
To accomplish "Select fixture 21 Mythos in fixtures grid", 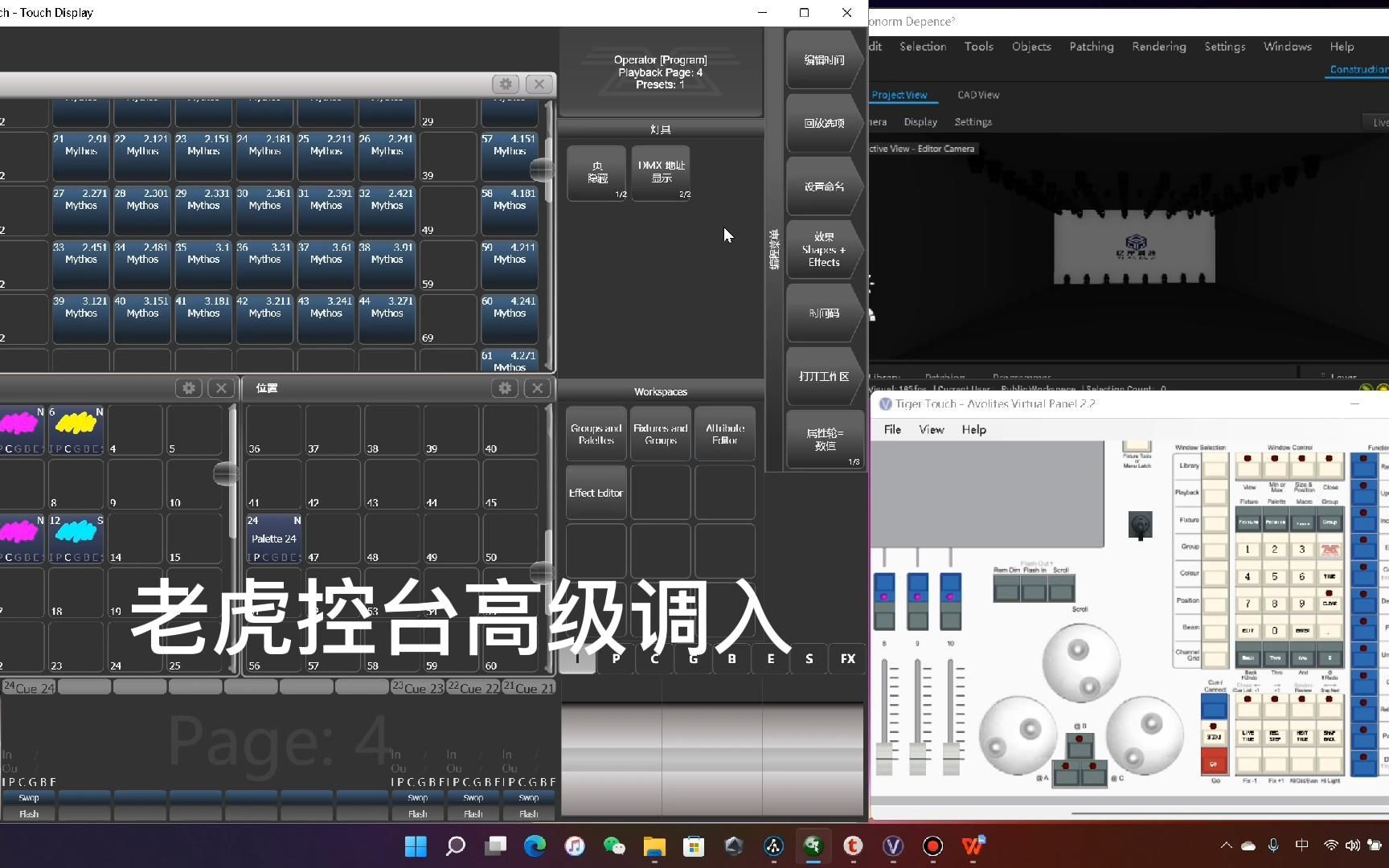I will (x=80, y=156).
